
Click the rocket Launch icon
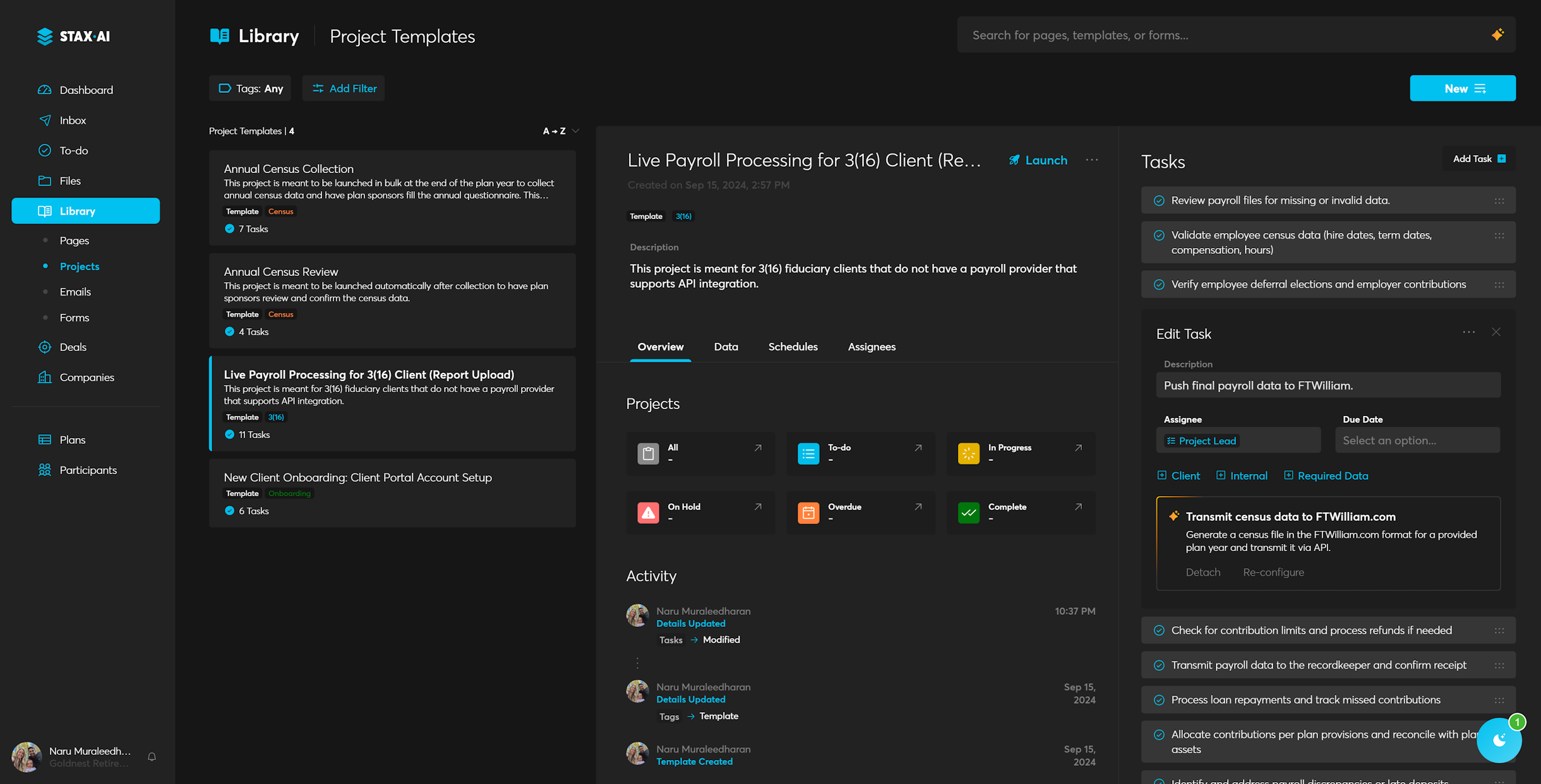coord(1014,160)
